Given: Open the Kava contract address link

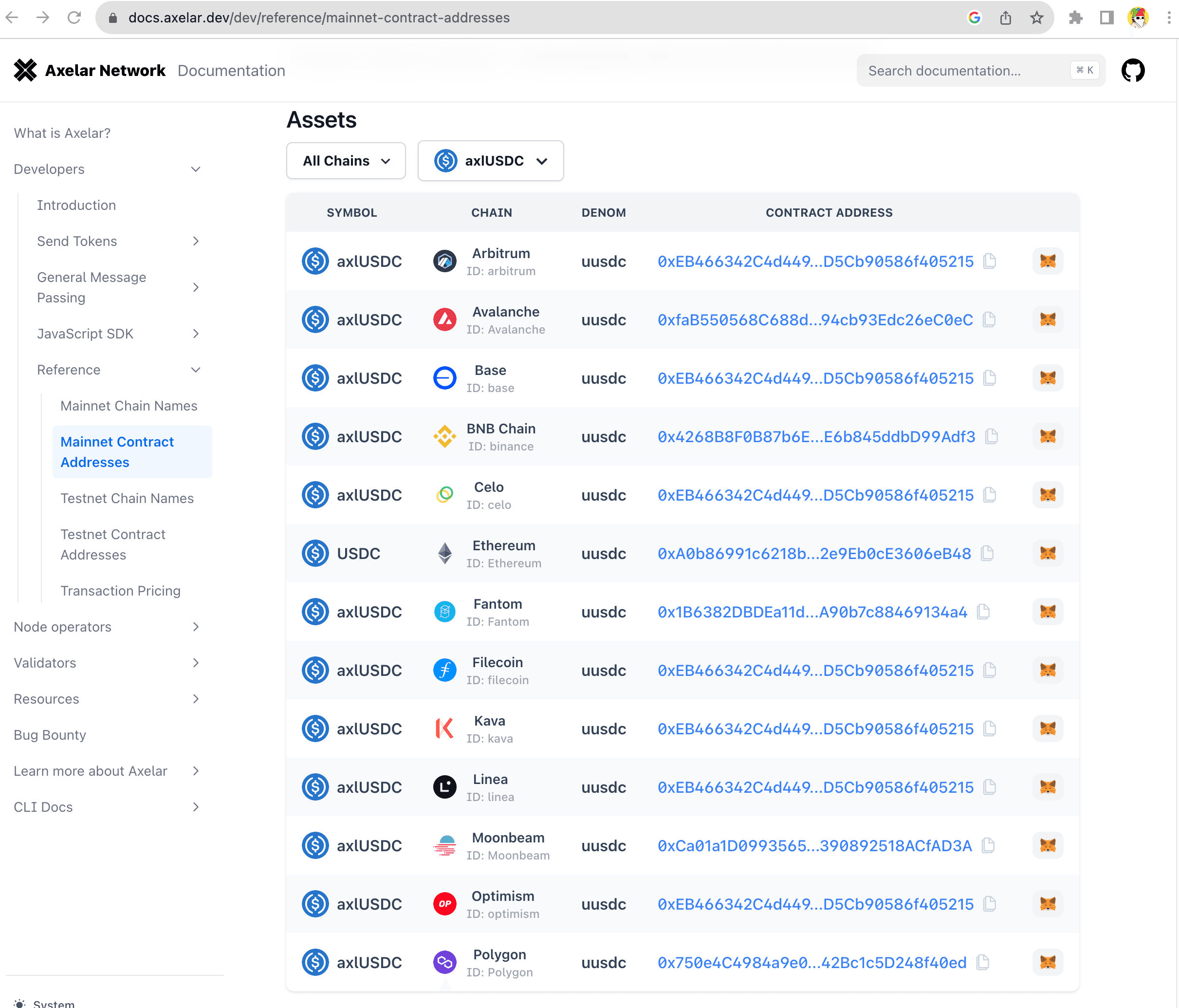Looking at the screenshot, I should [815, 728].
